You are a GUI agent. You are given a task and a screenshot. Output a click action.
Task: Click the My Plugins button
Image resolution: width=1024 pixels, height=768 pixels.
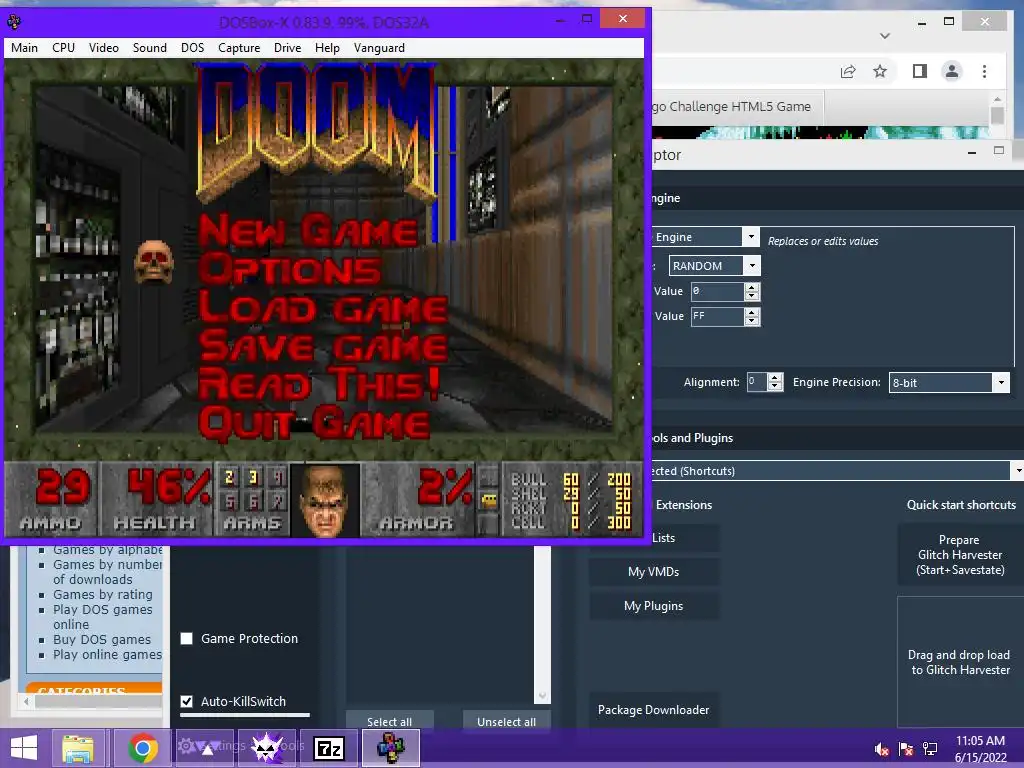[x=654, y=606]
